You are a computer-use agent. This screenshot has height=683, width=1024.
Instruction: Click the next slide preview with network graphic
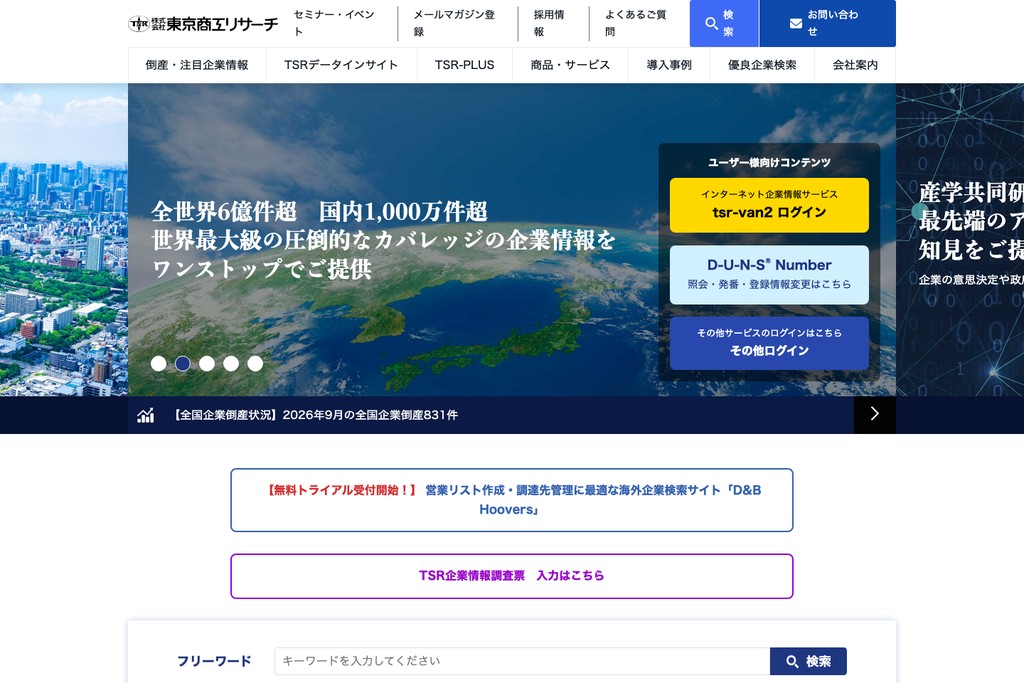(960, 240)
